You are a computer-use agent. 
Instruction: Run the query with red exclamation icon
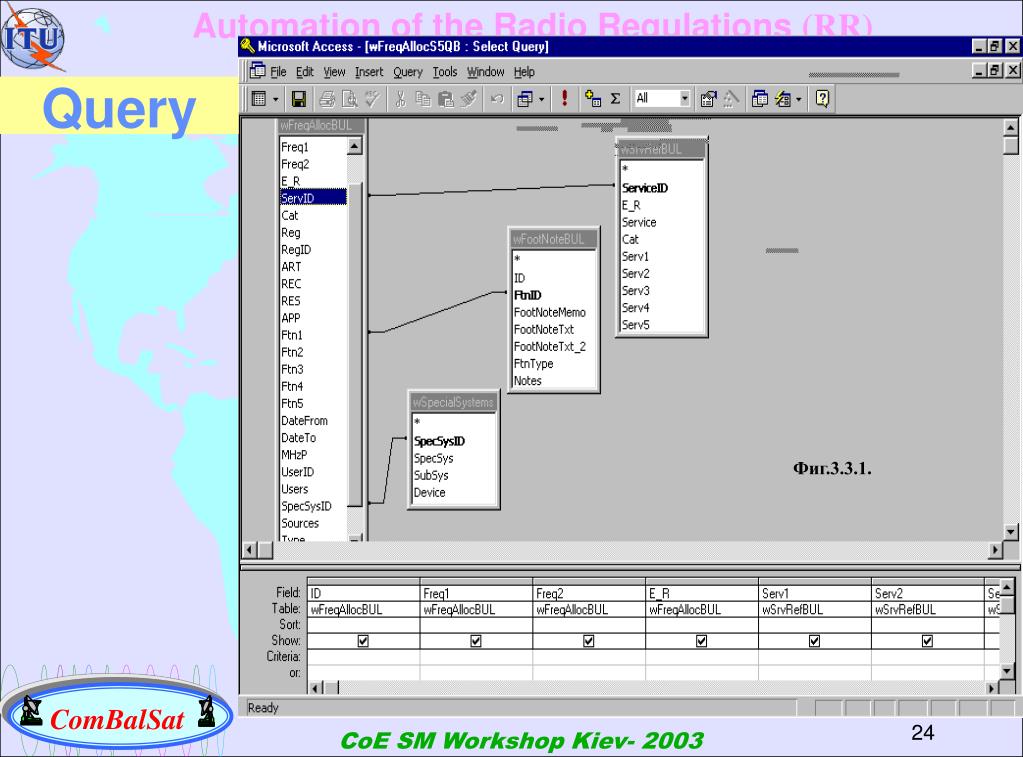(x=564, y=99)
